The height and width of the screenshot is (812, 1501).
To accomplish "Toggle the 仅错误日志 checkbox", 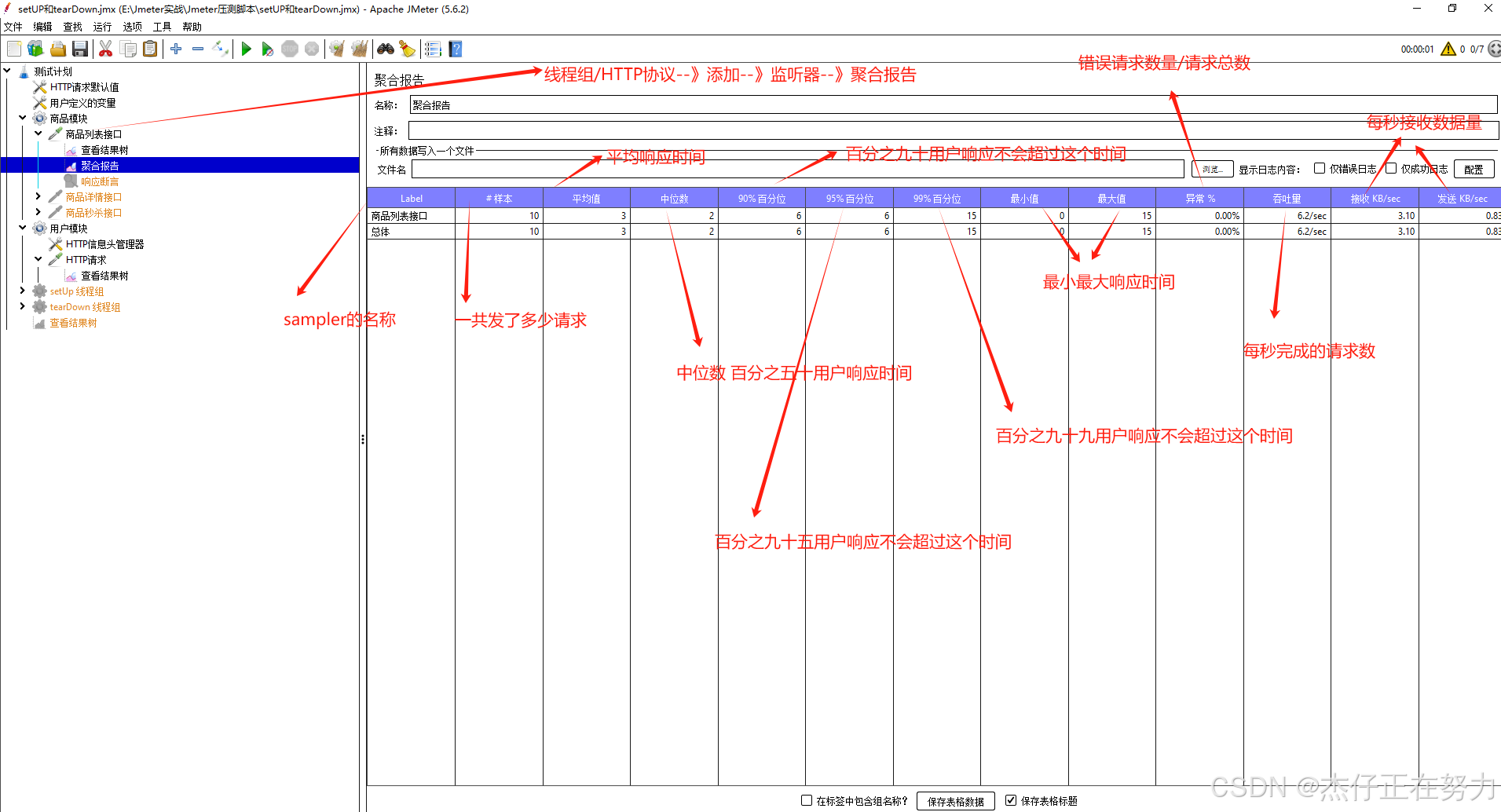I will coord(1320,168).
